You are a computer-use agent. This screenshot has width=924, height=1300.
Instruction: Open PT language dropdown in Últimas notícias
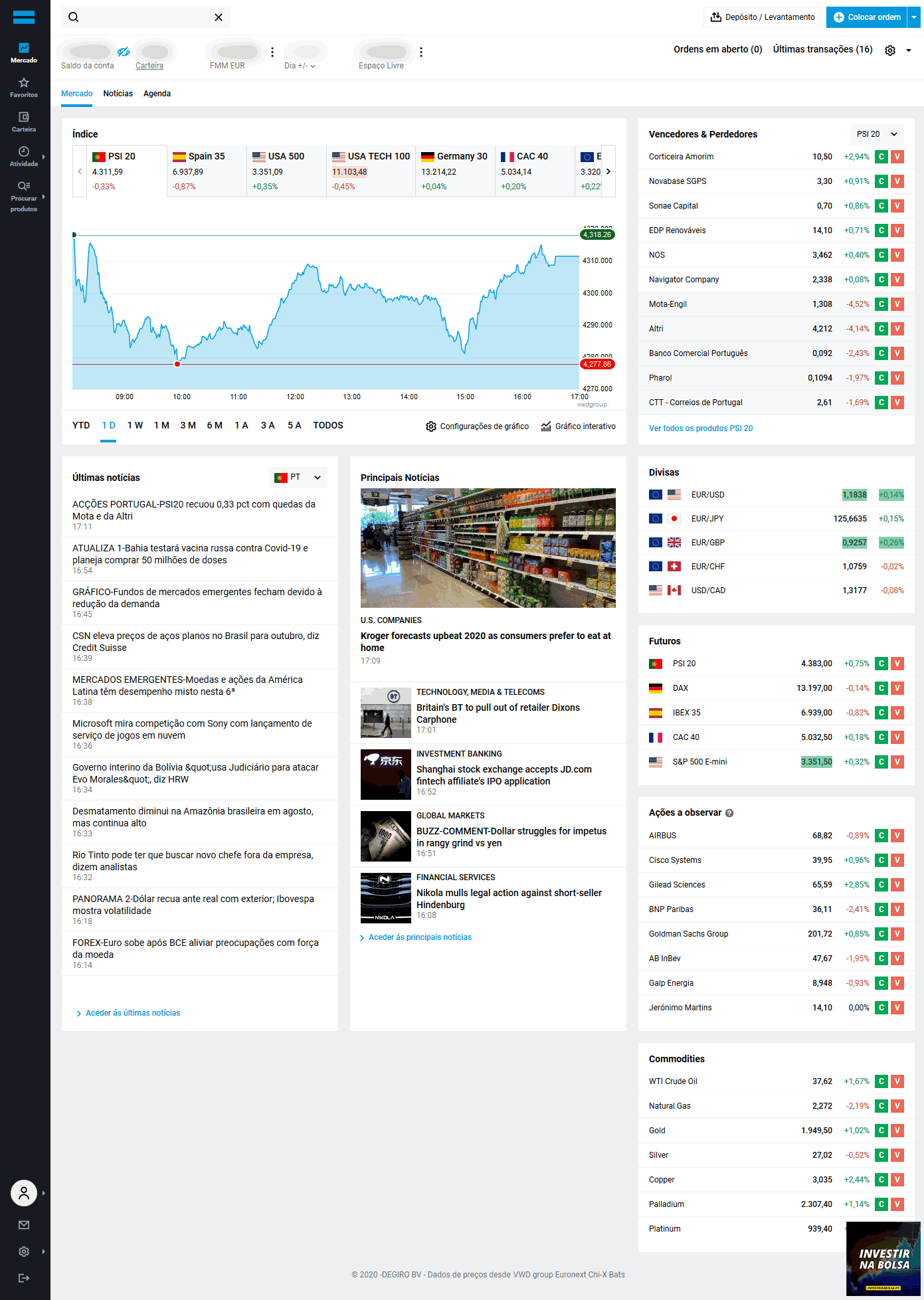pyautogui.click(x=298, y=478)
